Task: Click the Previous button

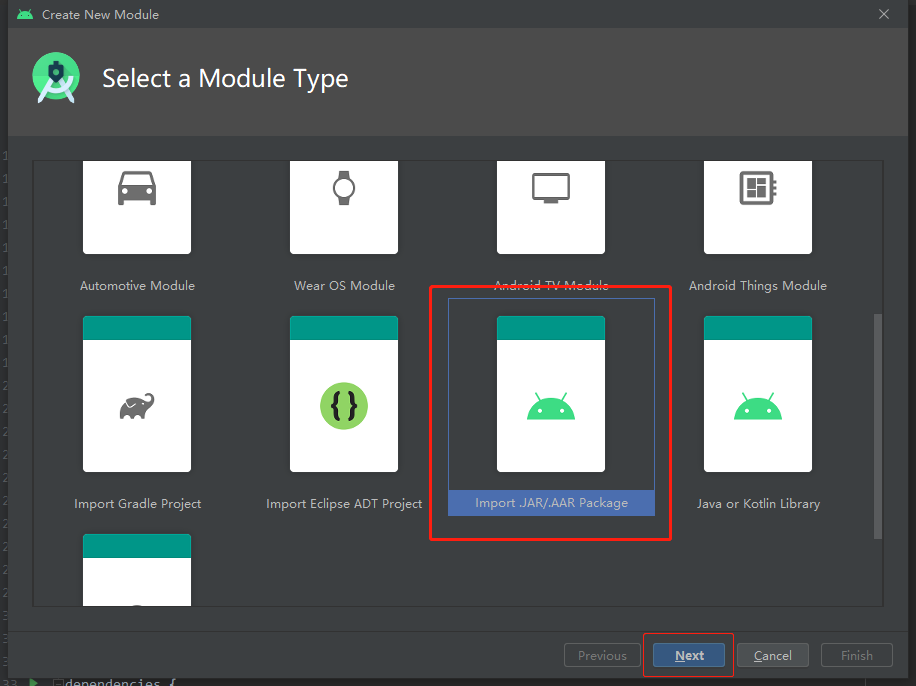Action: point(602,656)
